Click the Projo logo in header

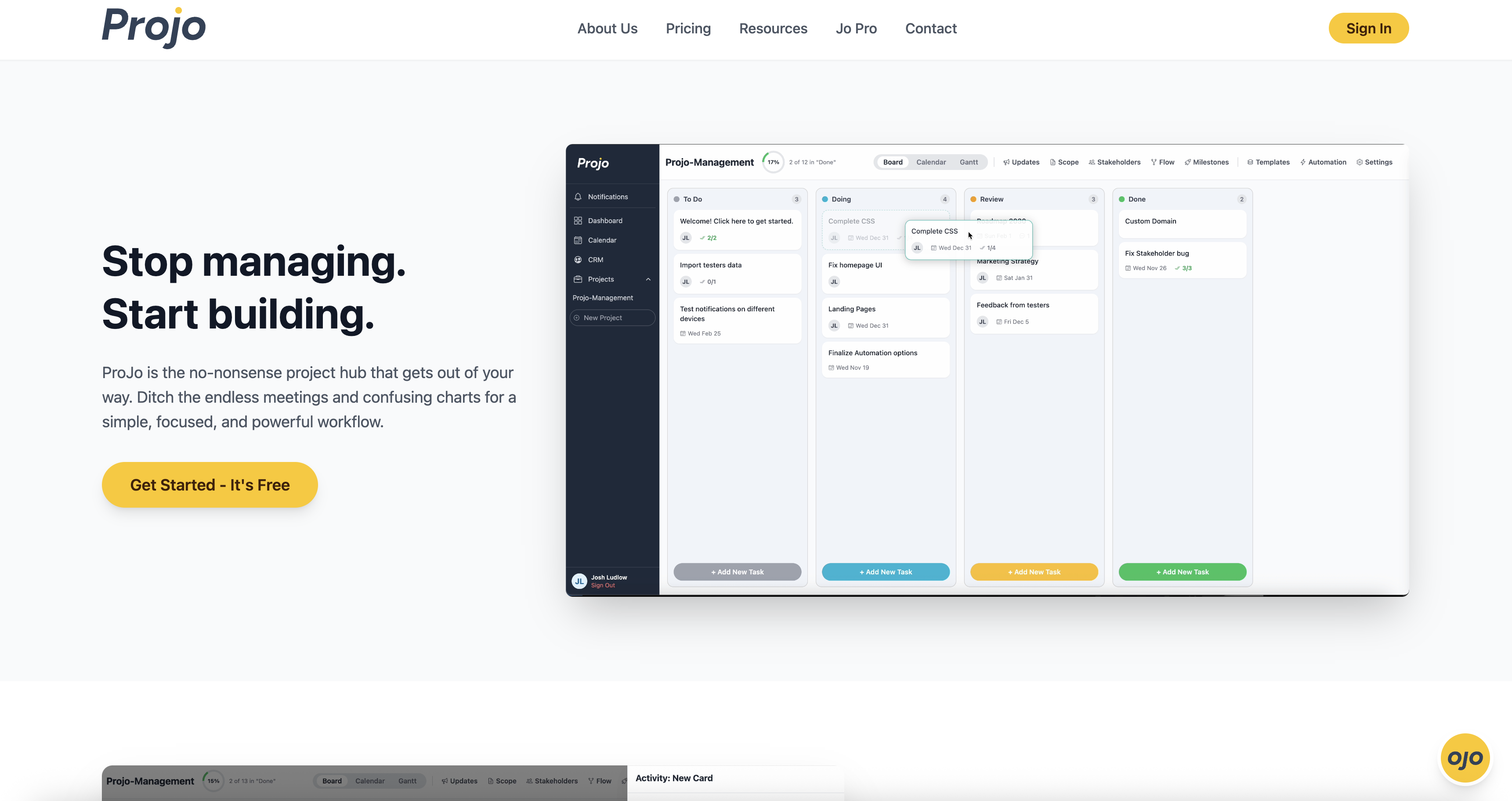click(154, 28)
